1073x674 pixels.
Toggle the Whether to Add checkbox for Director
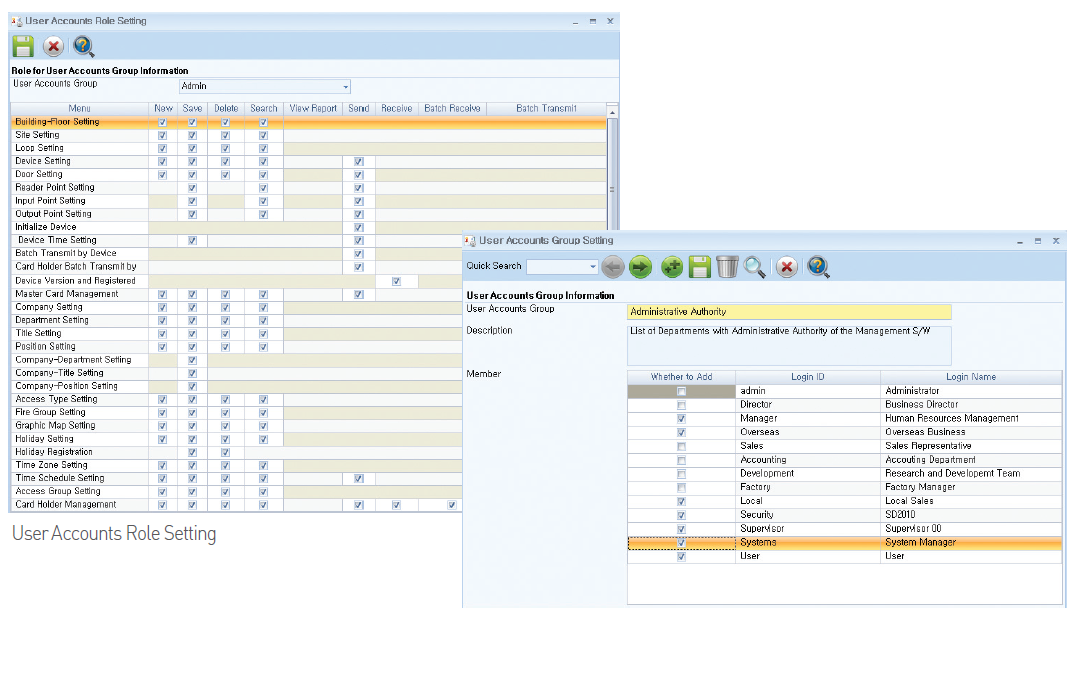(x=681, y=405)
